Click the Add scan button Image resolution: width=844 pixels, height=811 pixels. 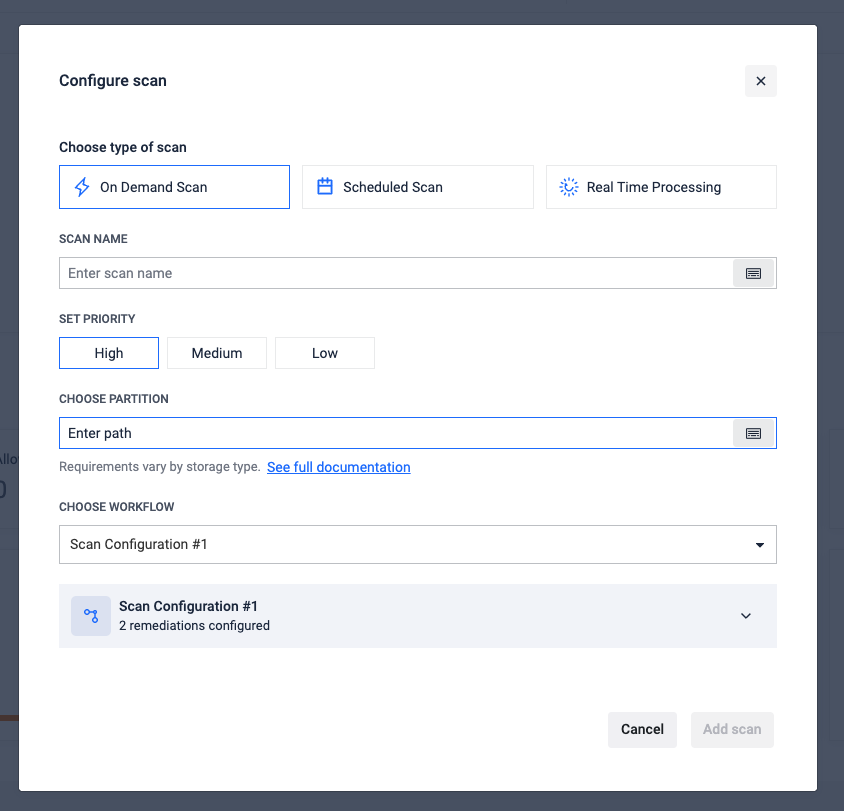(x=732, y=729)
